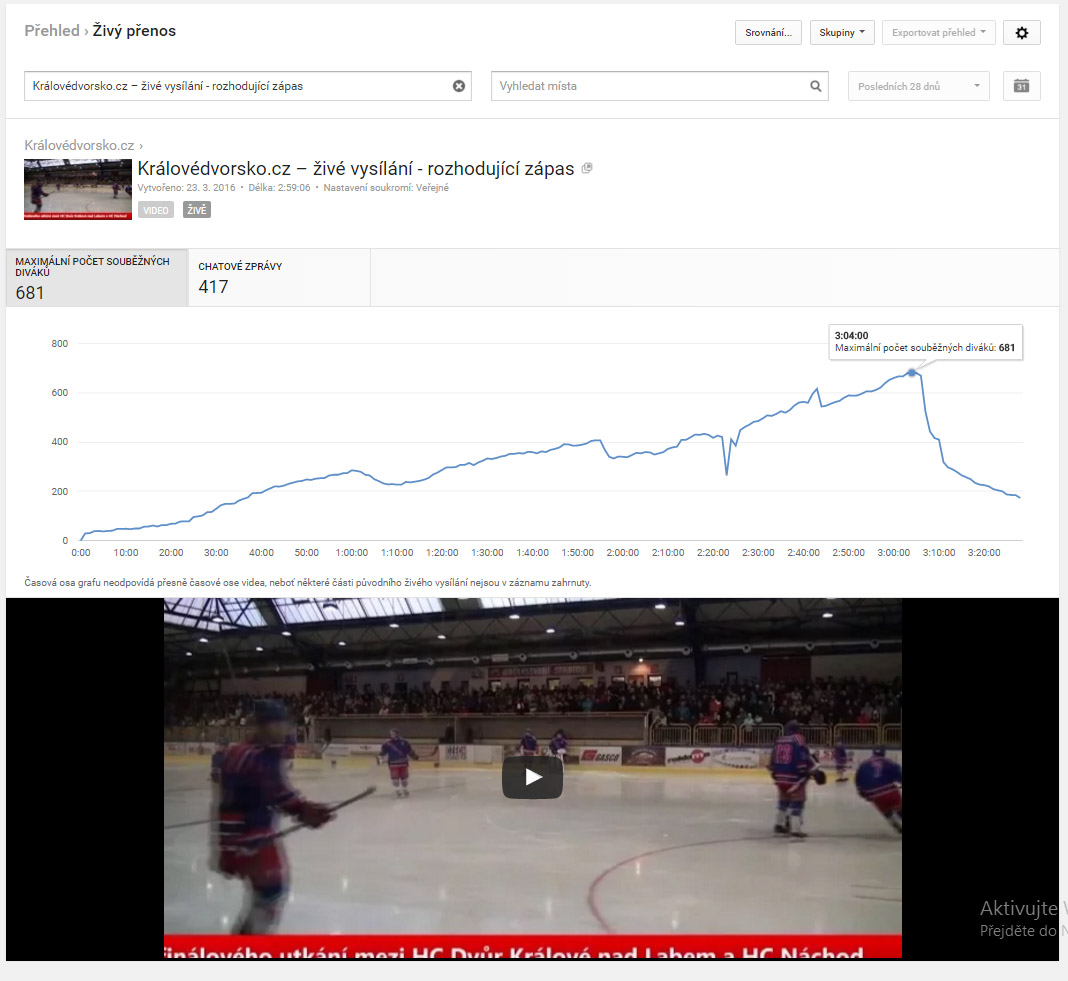The height and width of the screenshot is (981, 1068).
Task: Play the hockey video preview
Action: [x=532, y=777]
